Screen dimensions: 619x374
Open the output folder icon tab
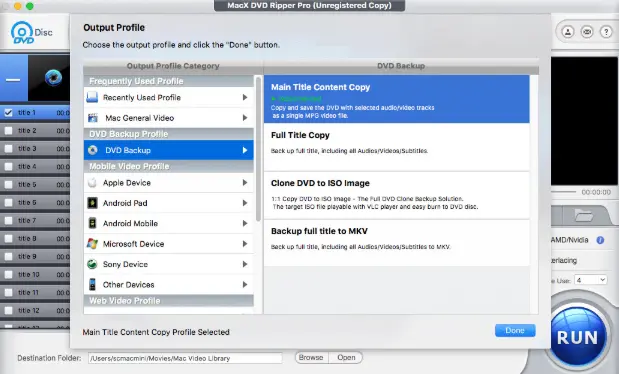[584, 216]
